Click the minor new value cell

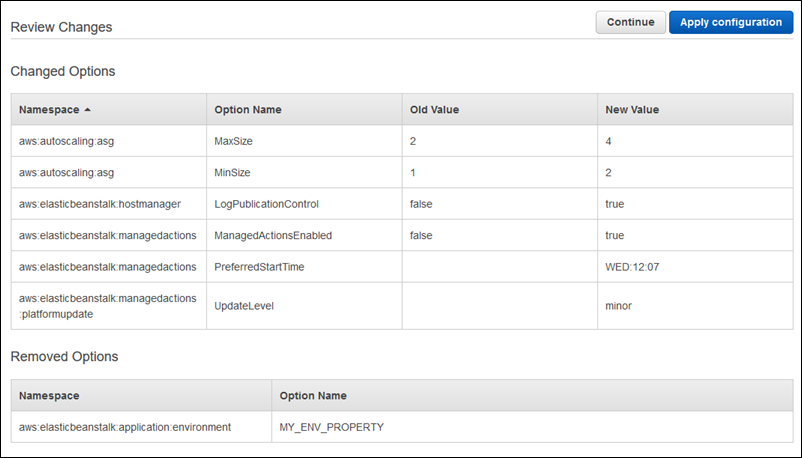[x=620, y=306]
